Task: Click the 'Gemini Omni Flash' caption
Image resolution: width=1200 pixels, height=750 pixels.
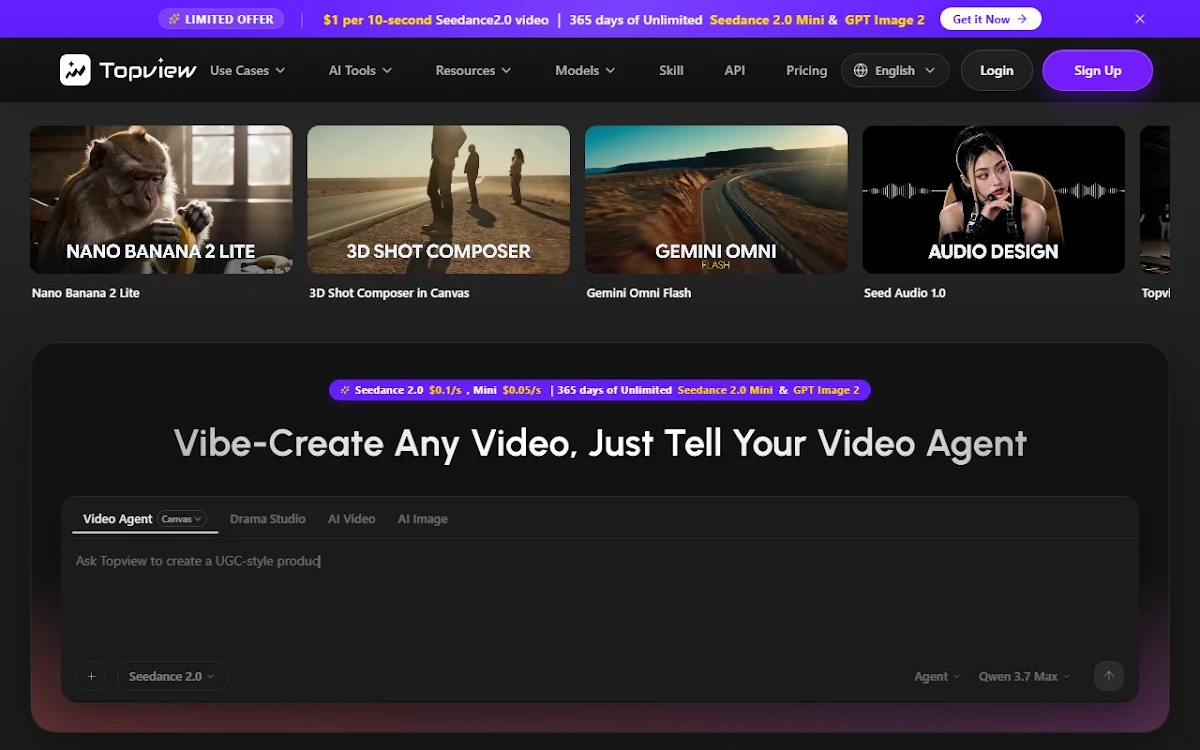Action: coord(639,293)
